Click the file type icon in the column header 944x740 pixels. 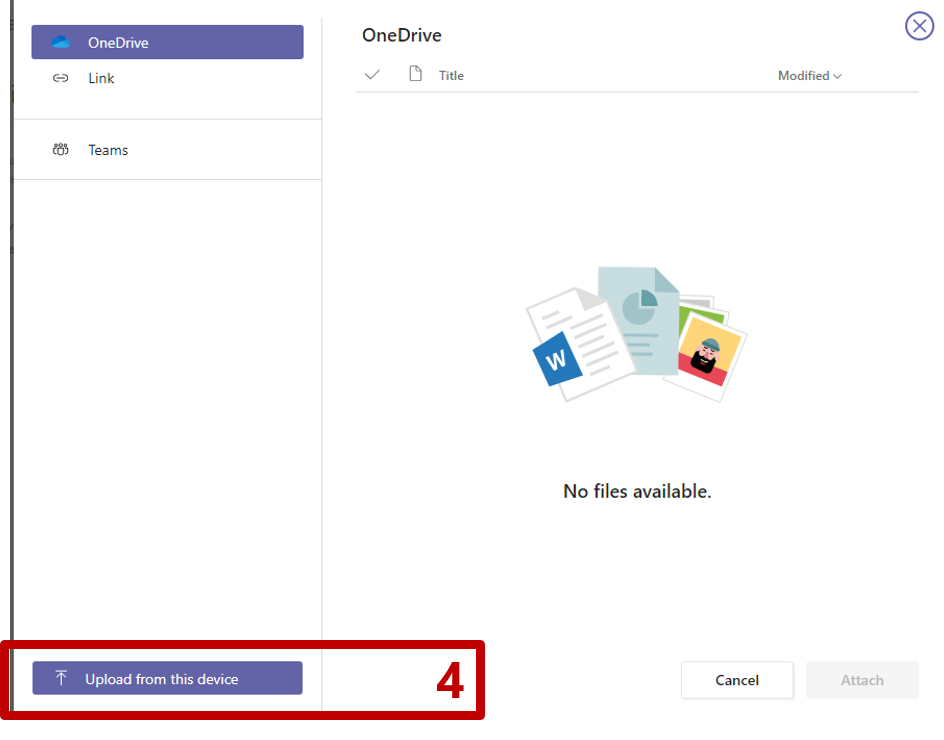click(x=416, y=74)
